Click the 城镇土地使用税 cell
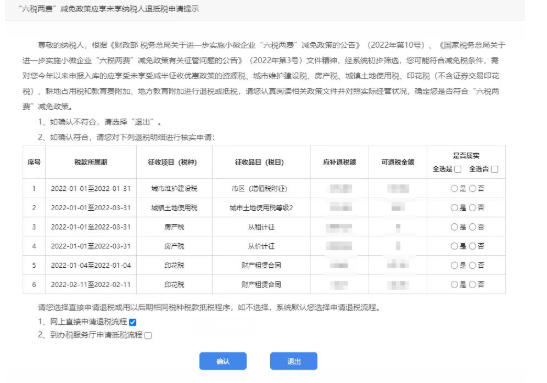Image resolution: width=547 pixels, height=383 pixels. click(x=174, y=208)
